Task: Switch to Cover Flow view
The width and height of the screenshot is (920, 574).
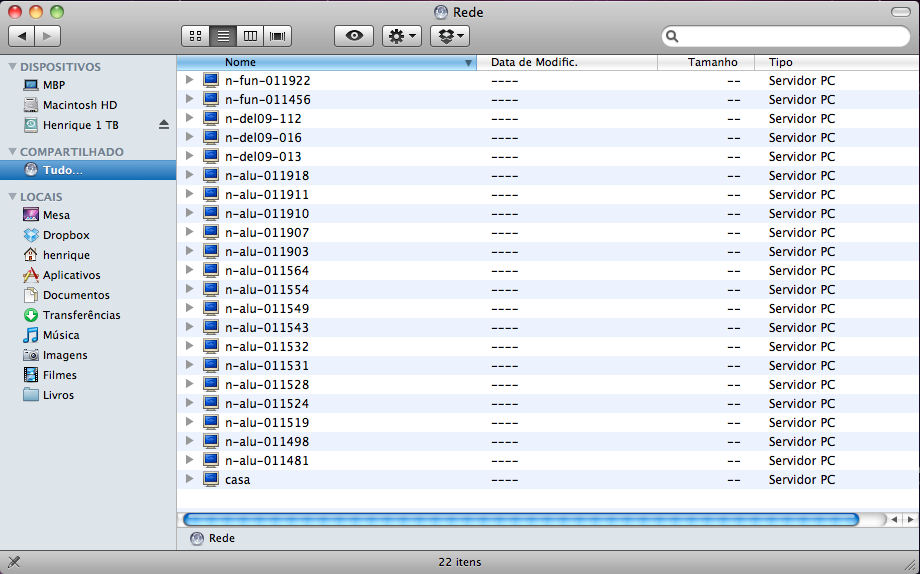Action: click(x=278, y=36)
